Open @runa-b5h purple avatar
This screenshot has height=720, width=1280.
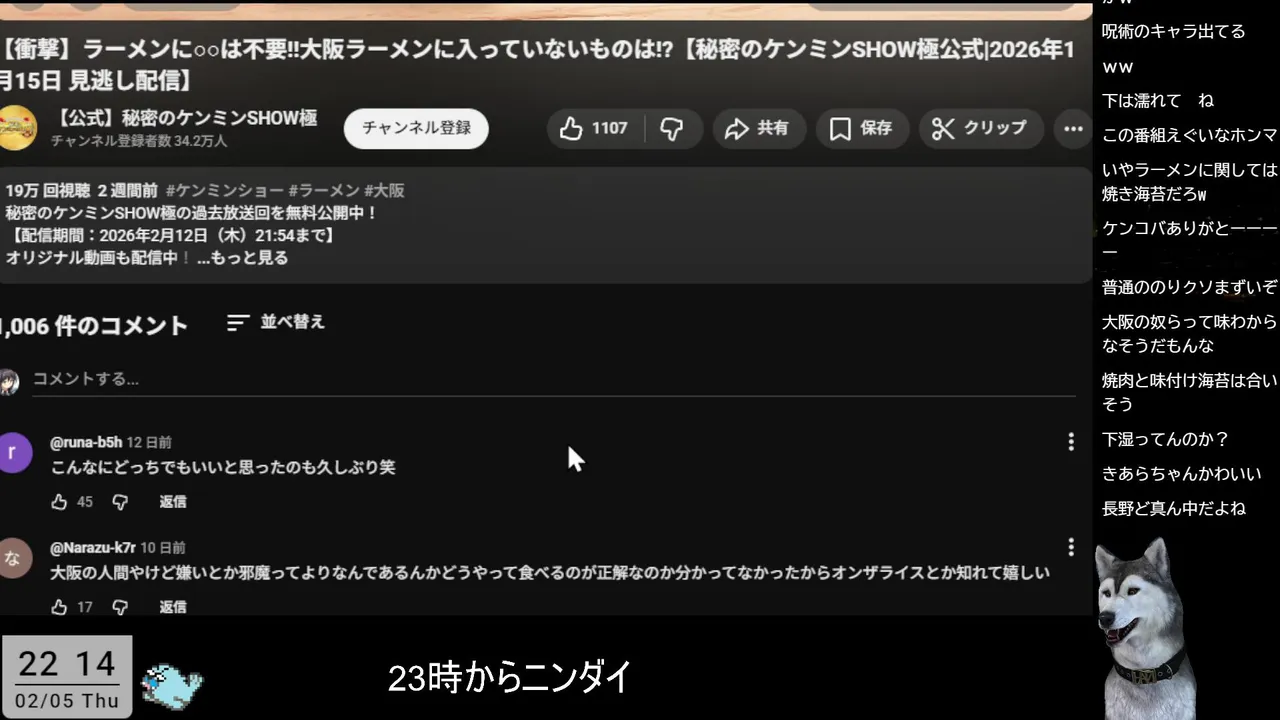[14, 452]
